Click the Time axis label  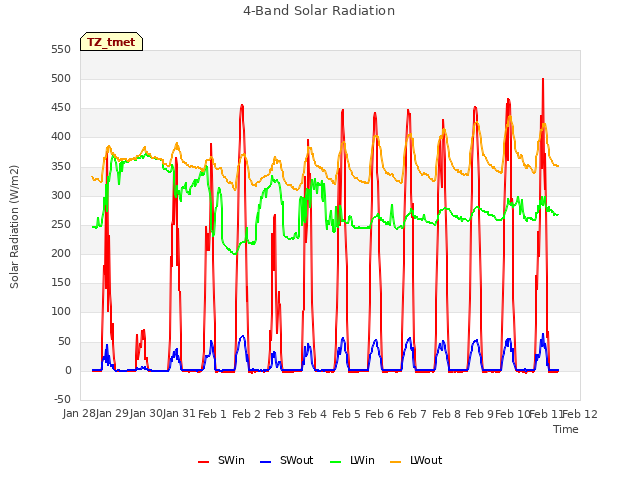566,429
